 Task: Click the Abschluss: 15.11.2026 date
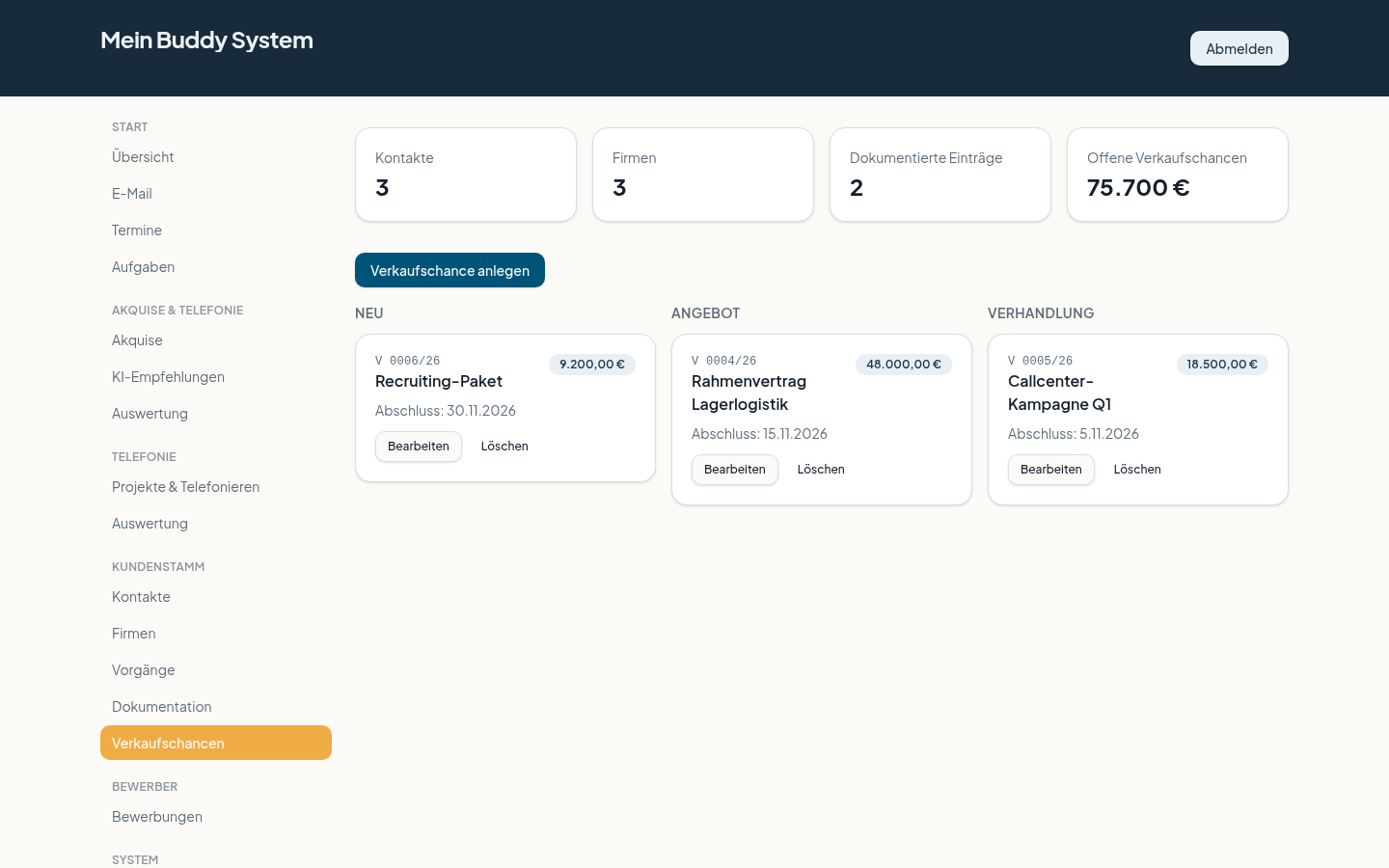pyautogui.click(x=759, y=434)
